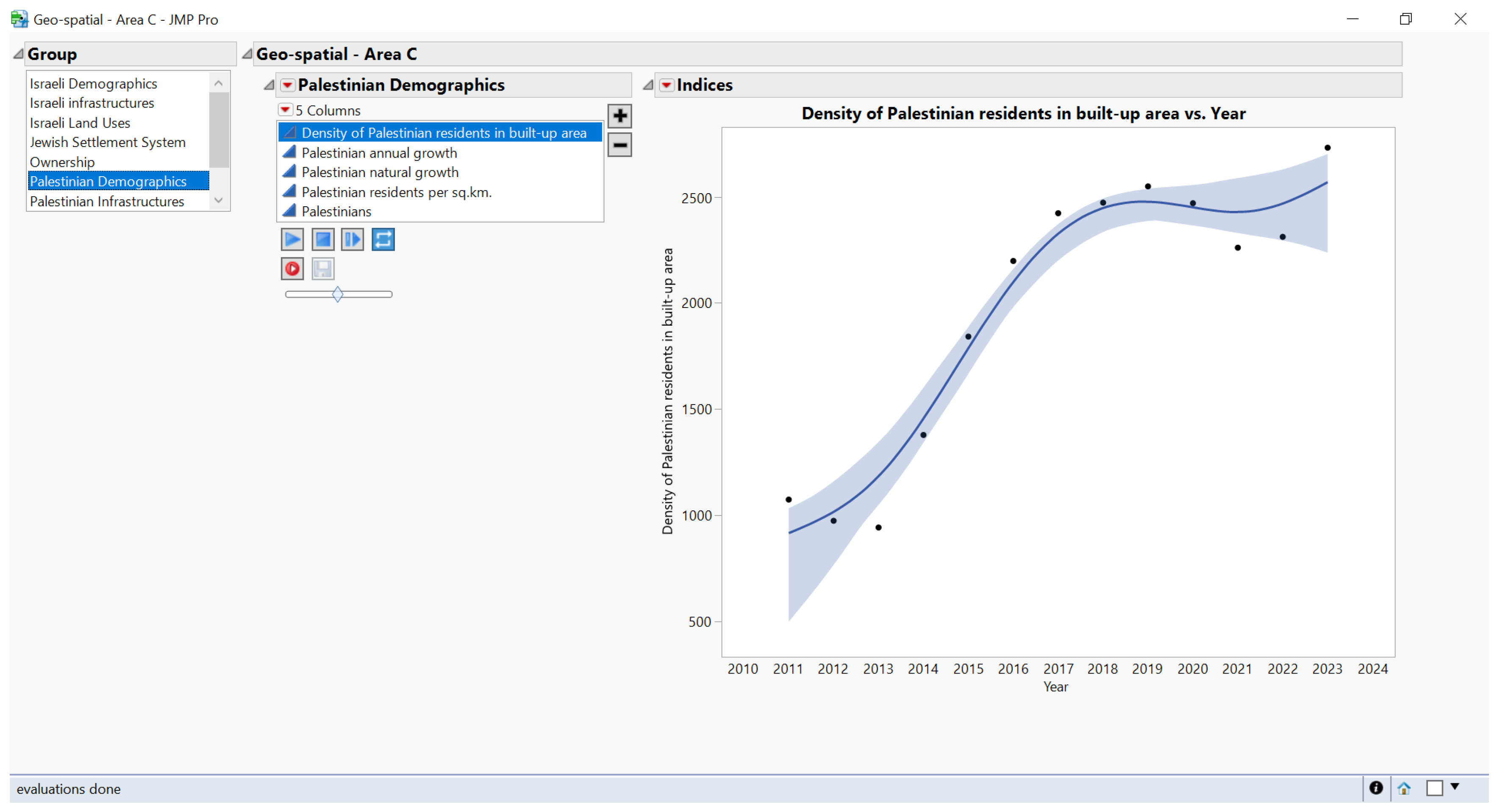1497x812 pixels.
Task: Open the Indices red triangle menu
Action: [x=666, y=86]
